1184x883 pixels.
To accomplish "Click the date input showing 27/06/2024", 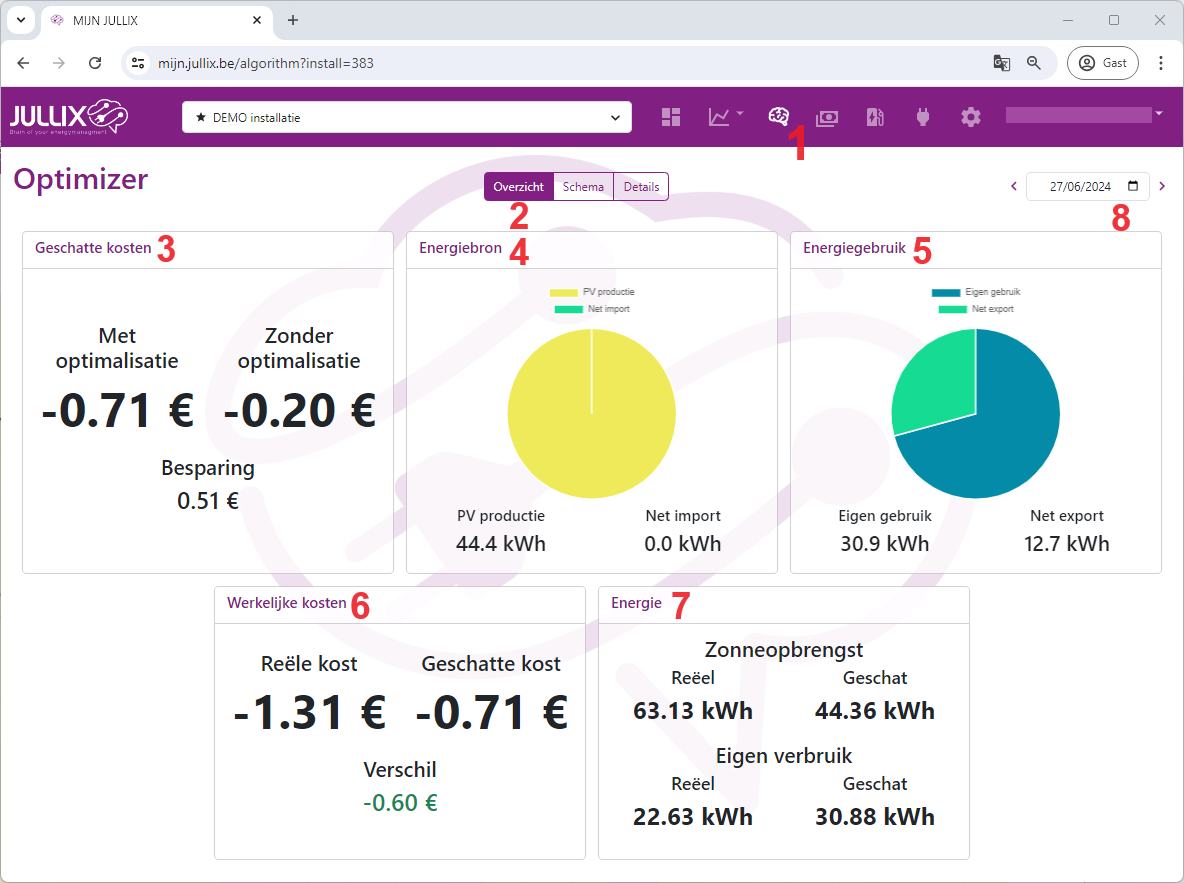I will click(x=1080, y=186).
